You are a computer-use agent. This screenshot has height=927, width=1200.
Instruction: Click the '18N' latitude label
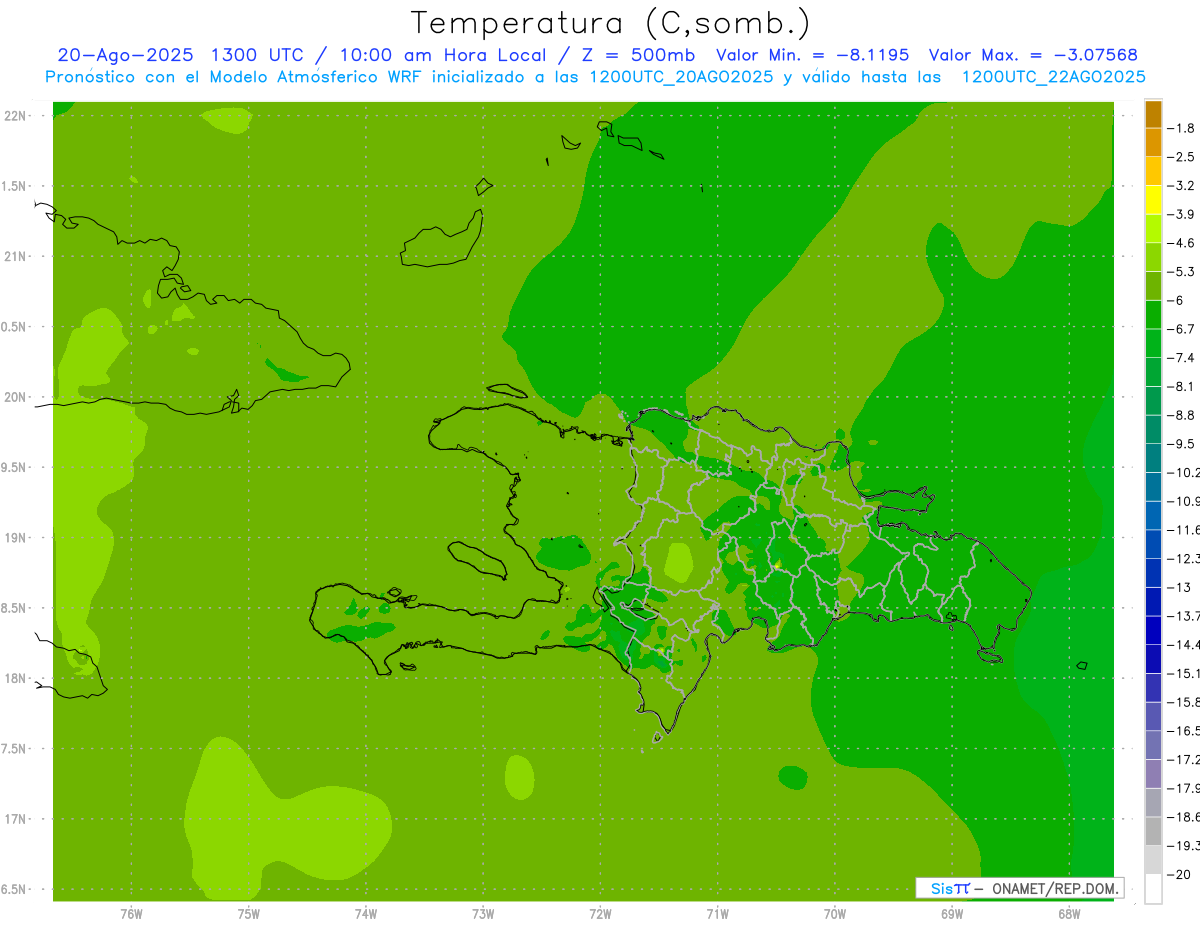tap(15, 678)
